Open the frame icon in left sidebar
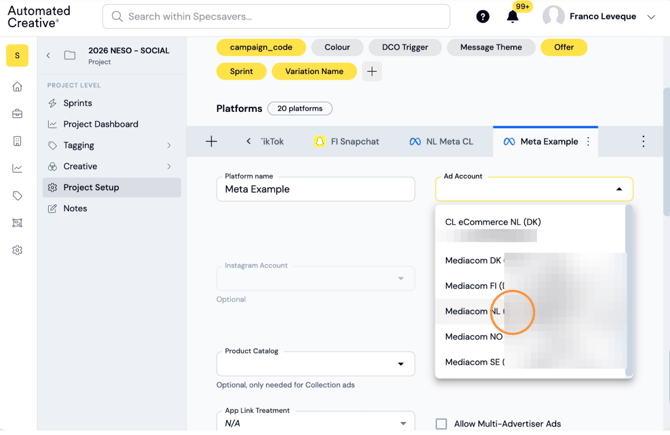Image resolution: width=670 pixels, height=435 pixels. point(17,223)
